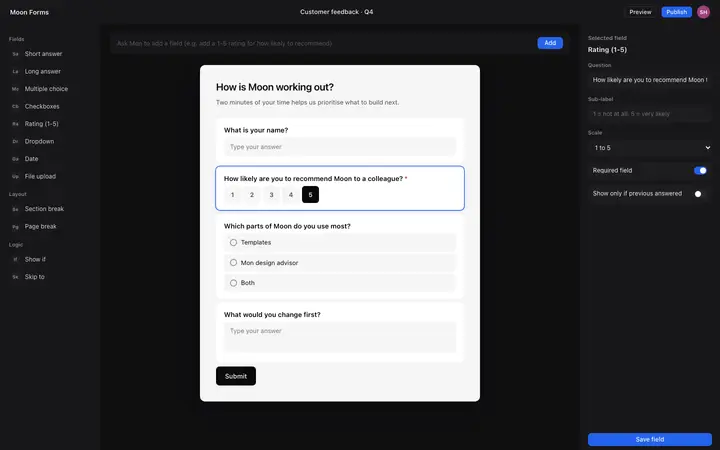
Task: Add a Checkboxes field from sidebar
Action: pos(50,106)
